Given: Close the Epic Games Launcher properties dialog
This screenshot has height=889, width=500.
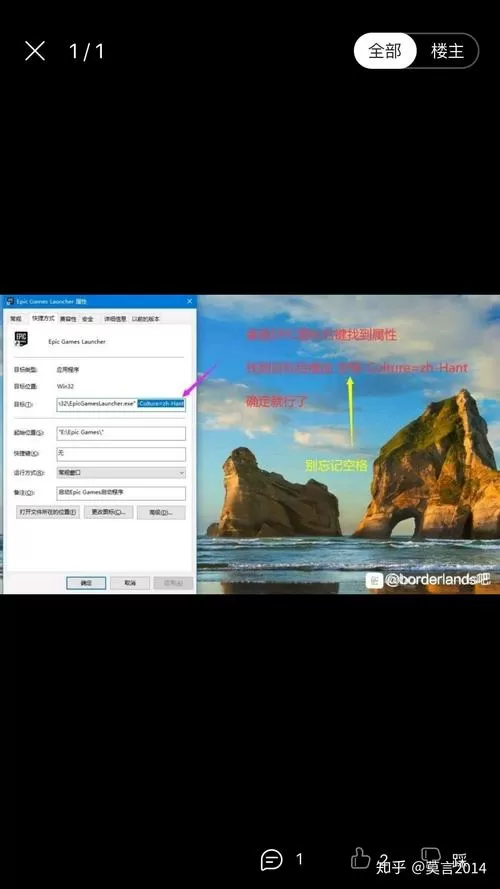Looking at the screenshot, I should 189,302.
